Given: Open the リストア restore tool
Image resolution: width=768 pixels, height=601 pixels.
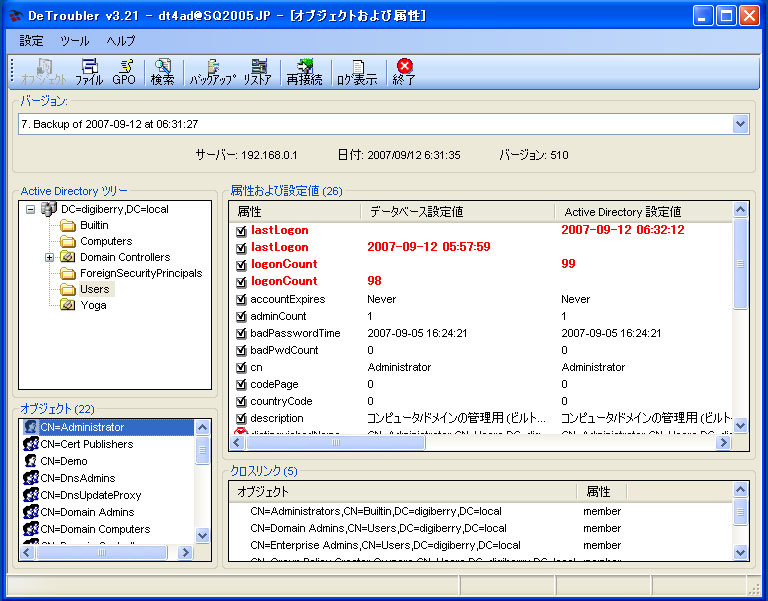Looking at the screenshot, I should click(258, 72).
